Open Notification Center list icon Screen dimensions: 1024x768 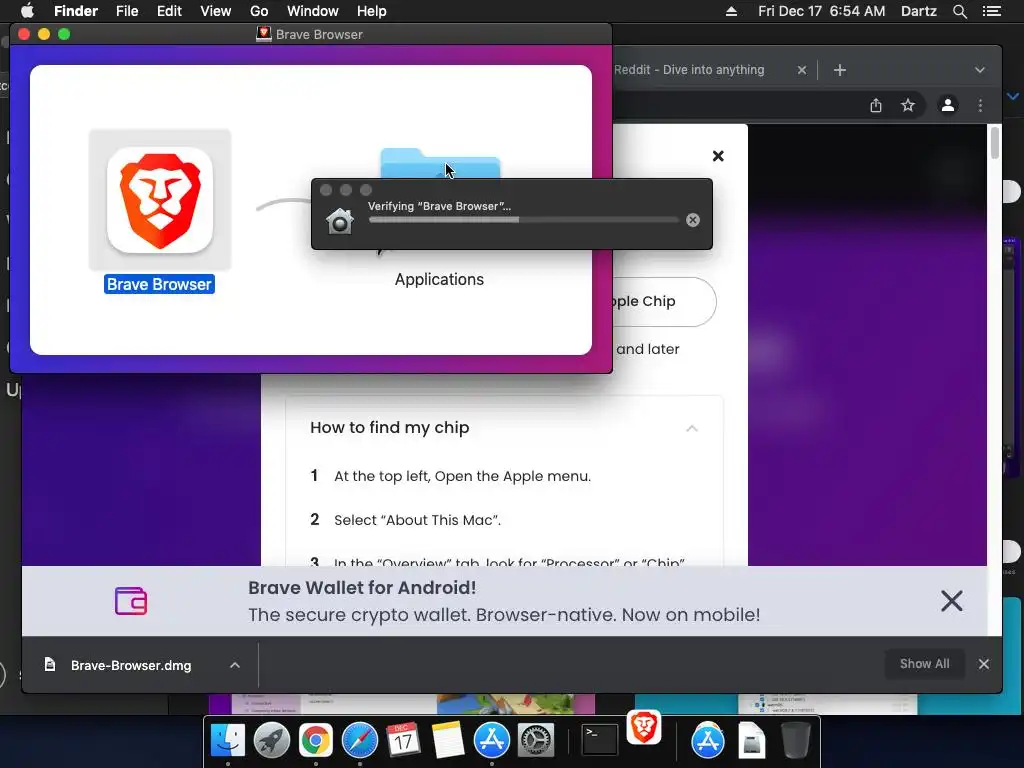coord(992,11)
